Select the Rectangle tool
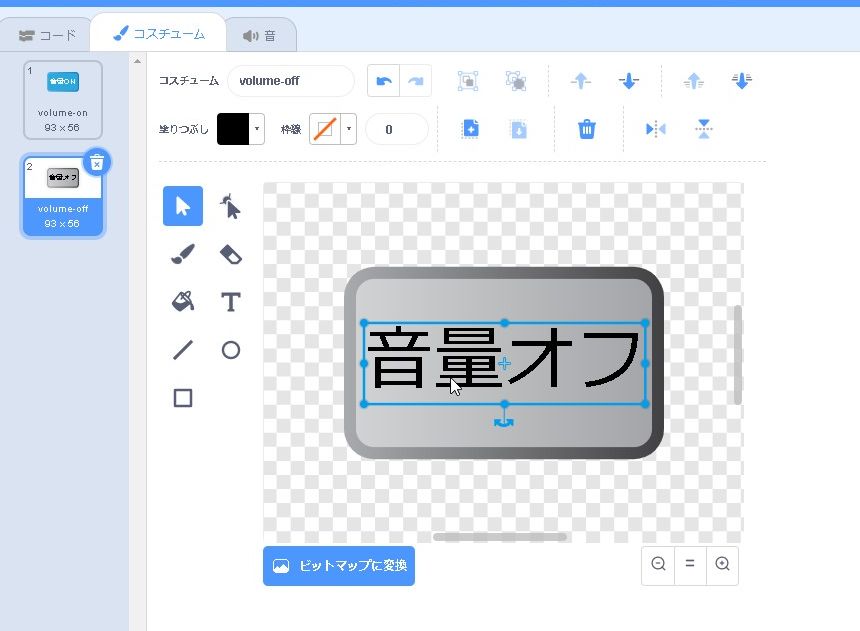The height and width of the screenshot is (631, 860). pyautogui.click(x=183, y=398)
